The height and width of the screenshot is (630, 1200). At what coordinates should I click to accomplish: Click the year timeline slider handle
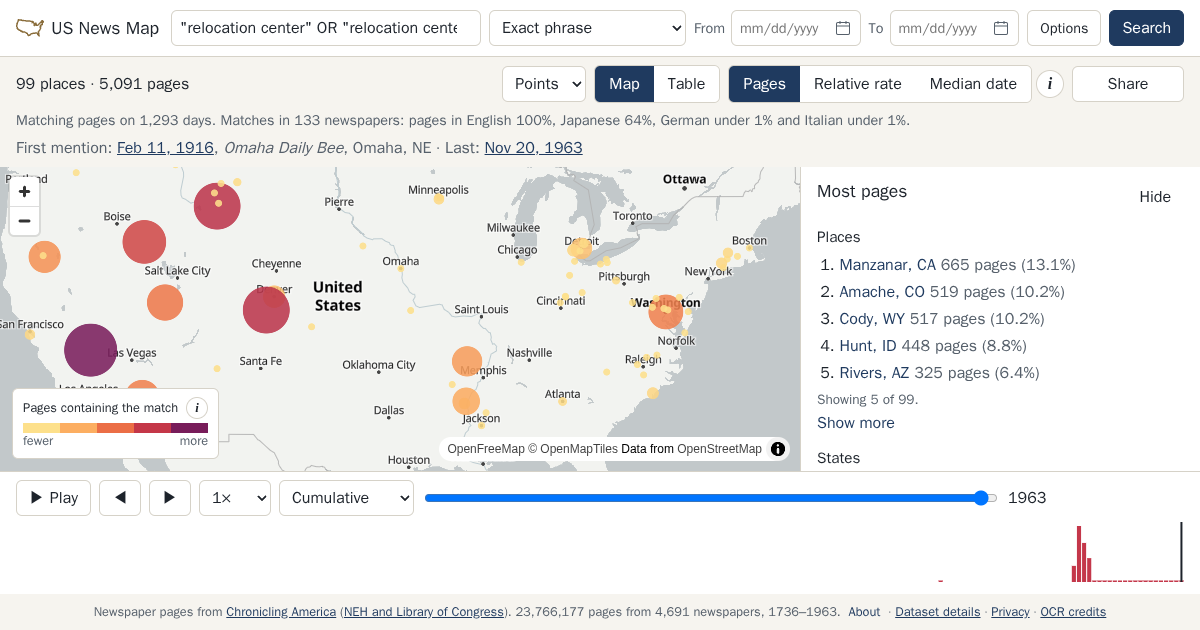tap(981, 498)
